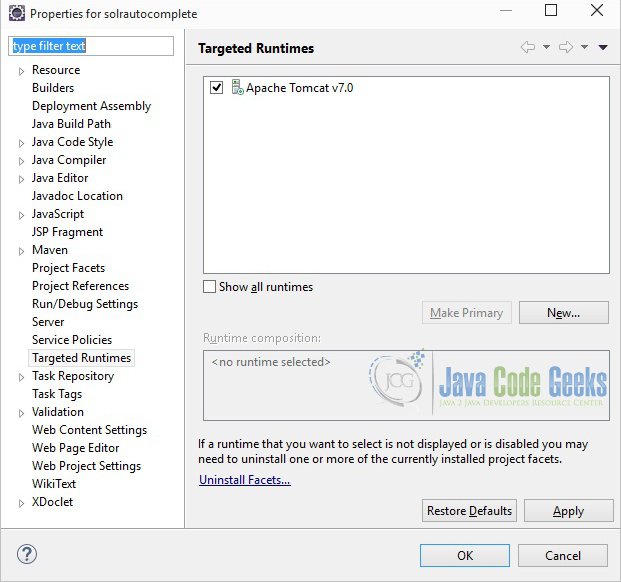Expand the Java Compiler node
Screen dimensions: 621x582
point(21,161)
